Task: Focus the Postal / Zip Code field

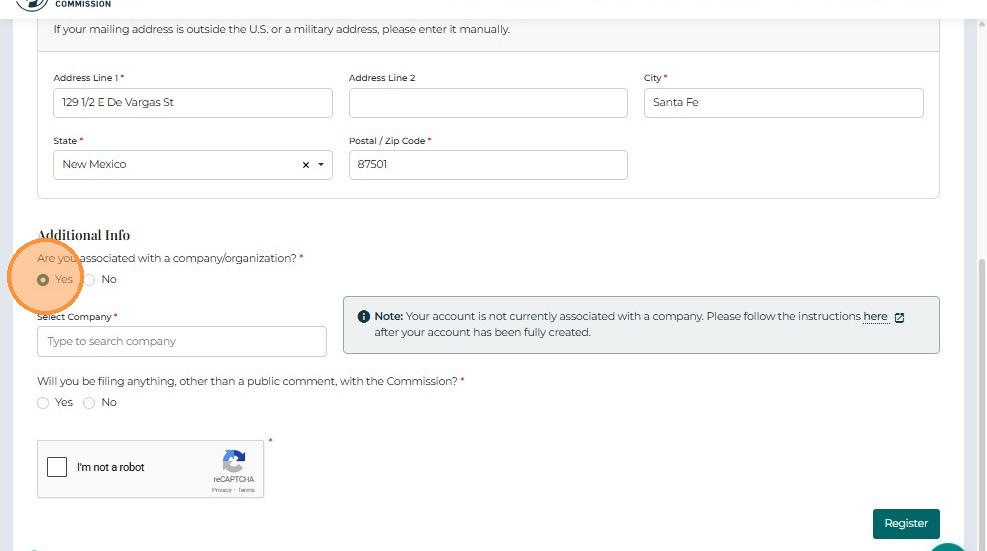Action: tap(488, 165)
